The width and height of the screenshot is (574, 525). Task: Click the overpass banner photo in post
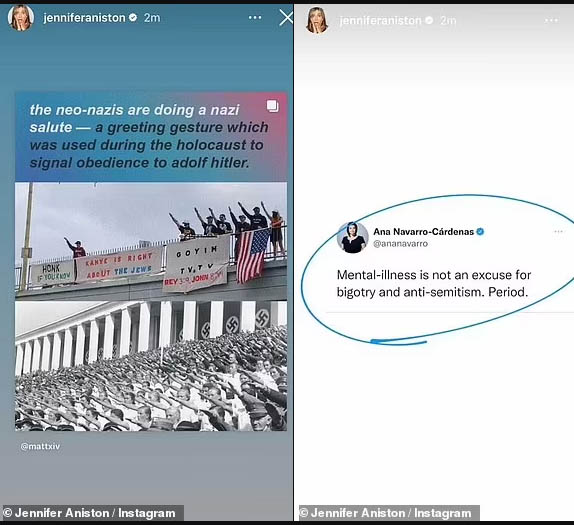(x=151, y=241)
